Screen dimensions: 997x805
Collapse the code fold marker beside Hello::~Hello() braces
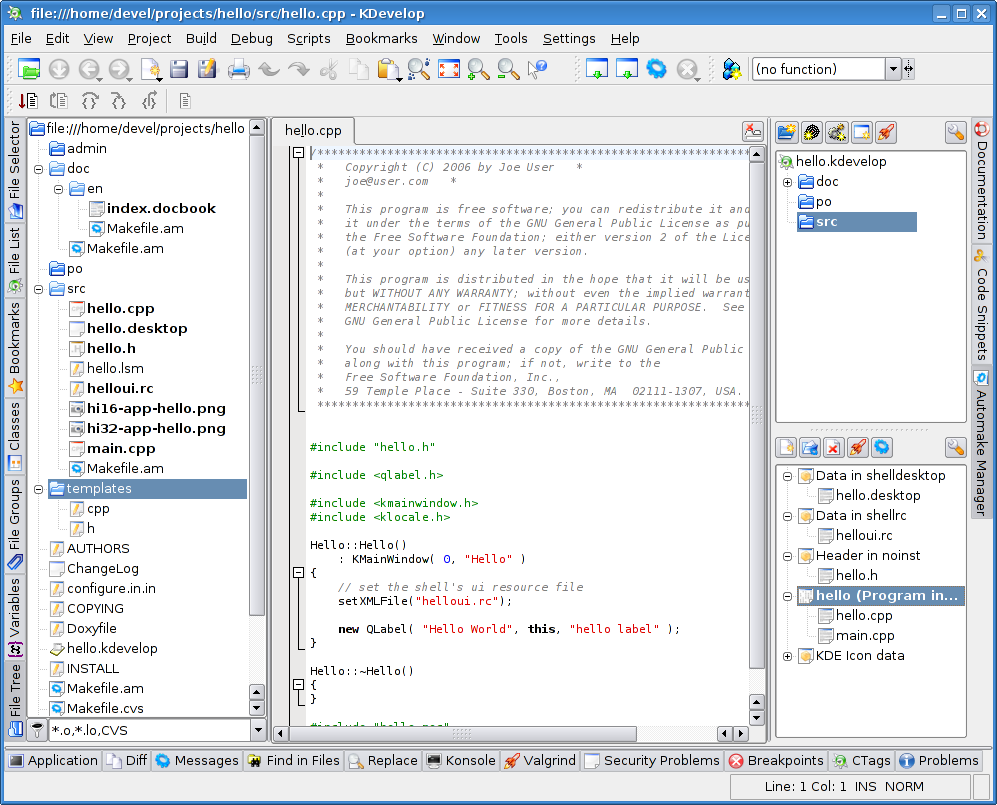297,685
